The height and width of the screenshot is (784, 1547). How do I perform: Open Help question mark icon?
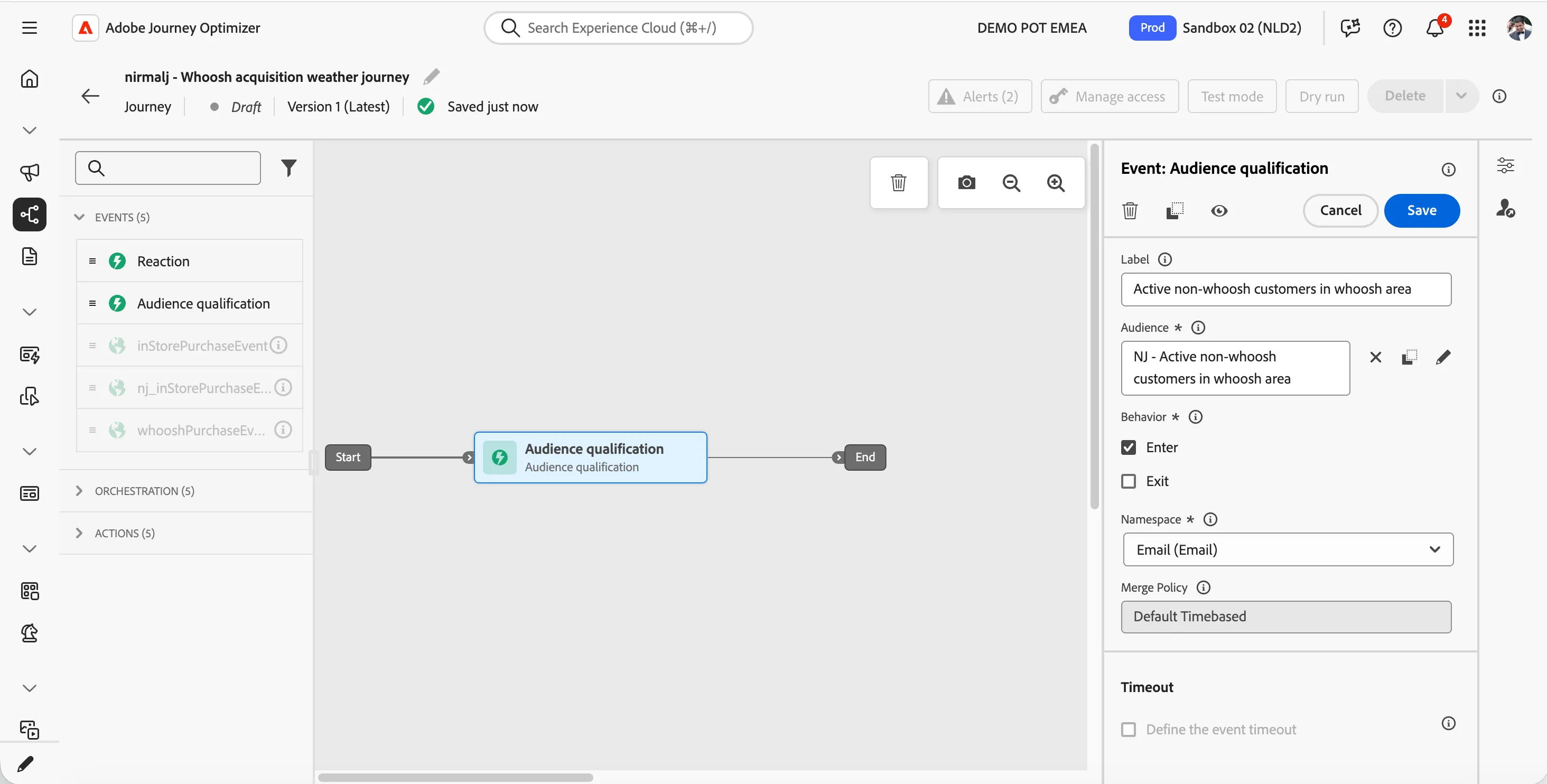pyautogui.click(x=1392, y=27)
